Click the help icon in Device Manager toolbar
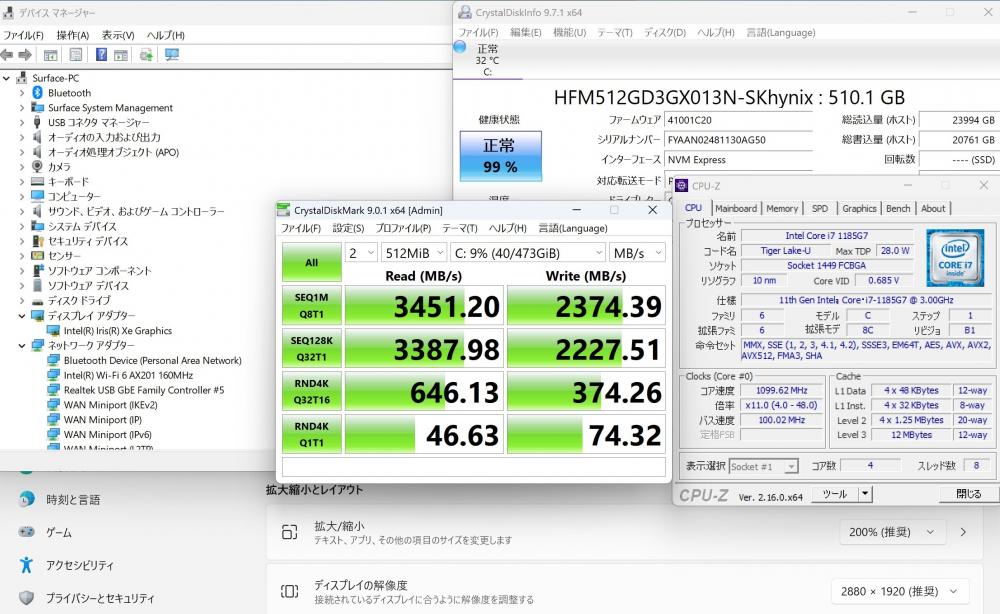Viewport: 1000px width, 614px height. point(101,55)
